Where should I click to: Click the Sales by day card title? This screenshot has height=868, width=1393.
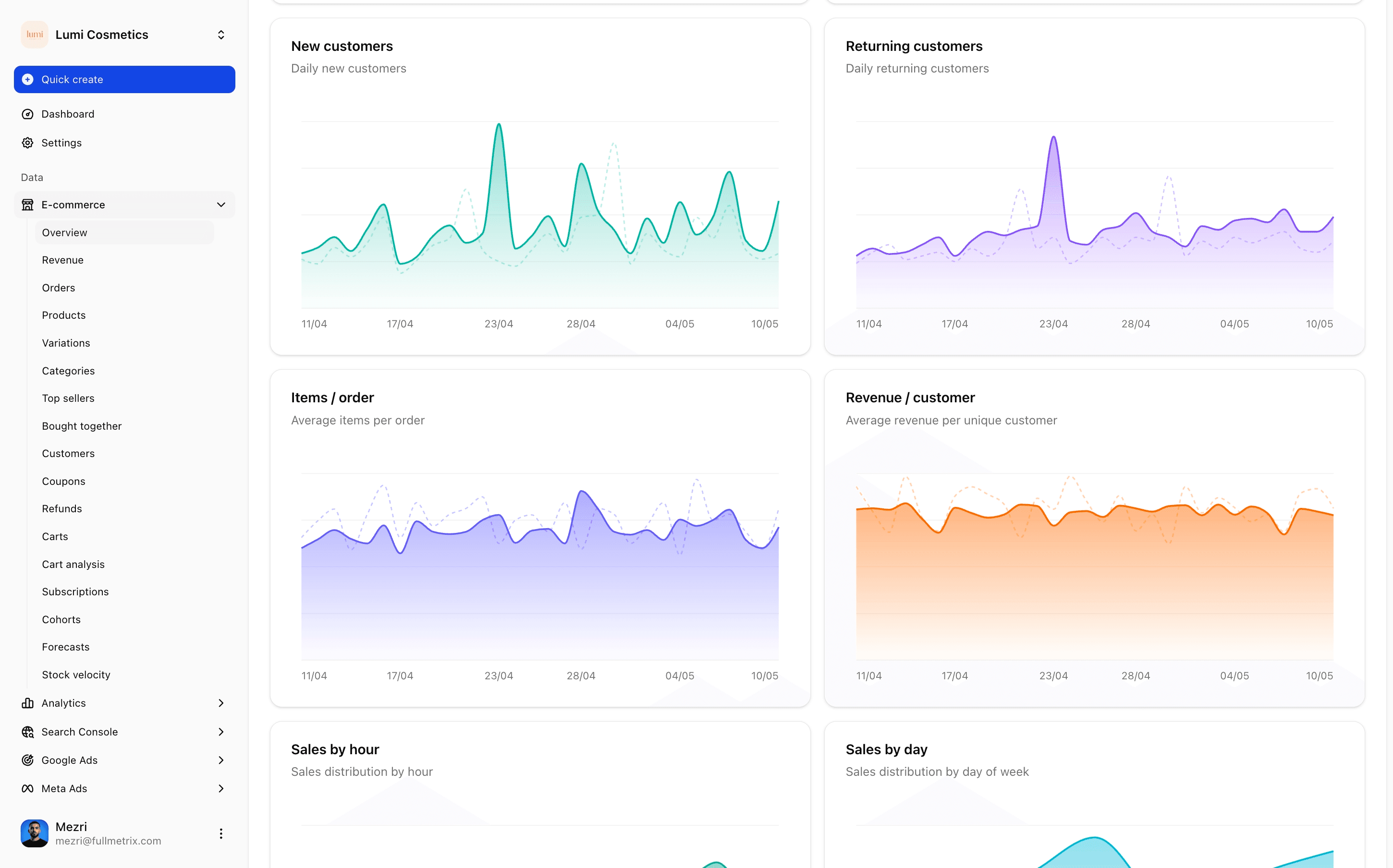[887, 749]
